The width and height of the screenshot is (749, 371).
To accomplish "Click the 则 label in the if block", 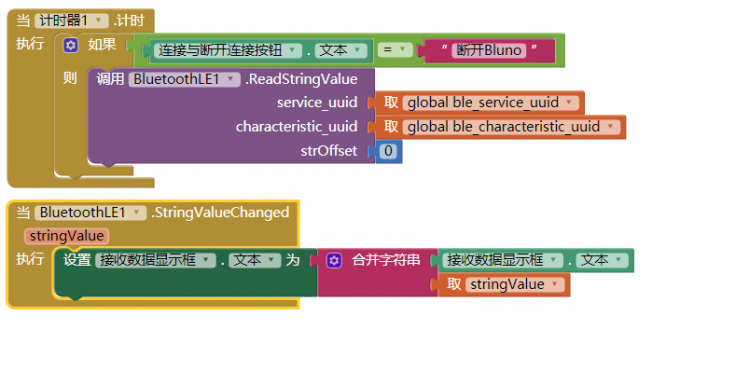I will point(70,78).
